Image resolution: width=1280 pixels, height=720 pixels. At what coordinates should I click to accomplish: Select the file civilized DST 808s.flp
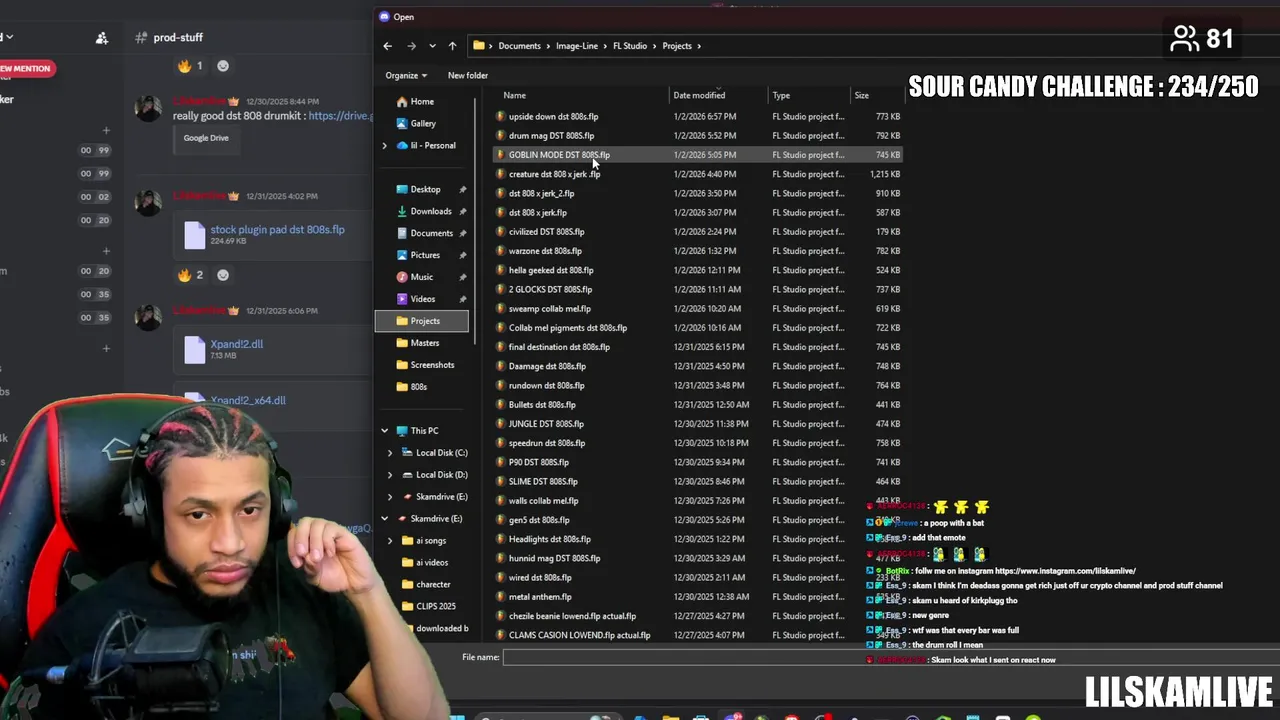[x=546, y=232]
